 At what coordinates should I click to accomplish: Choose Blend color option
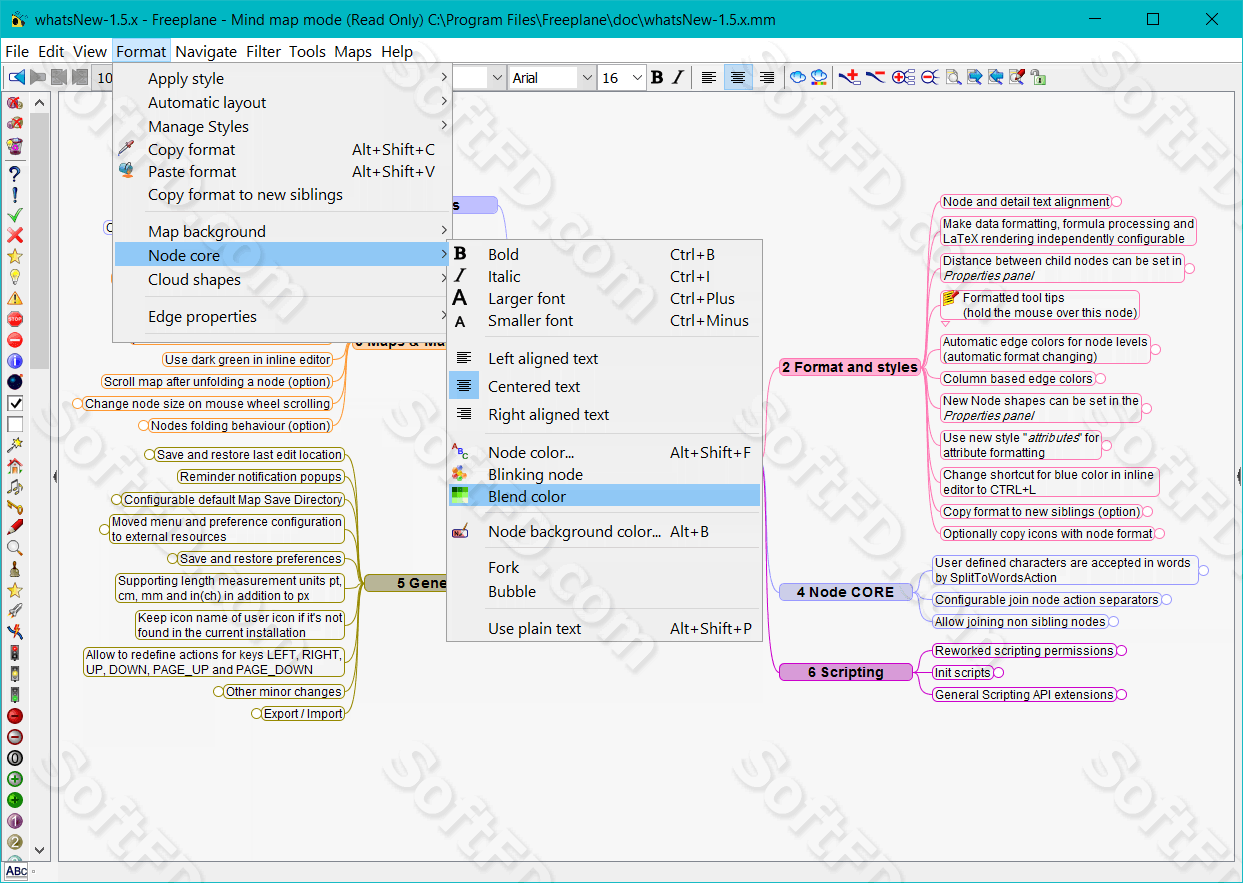(604, 496)
